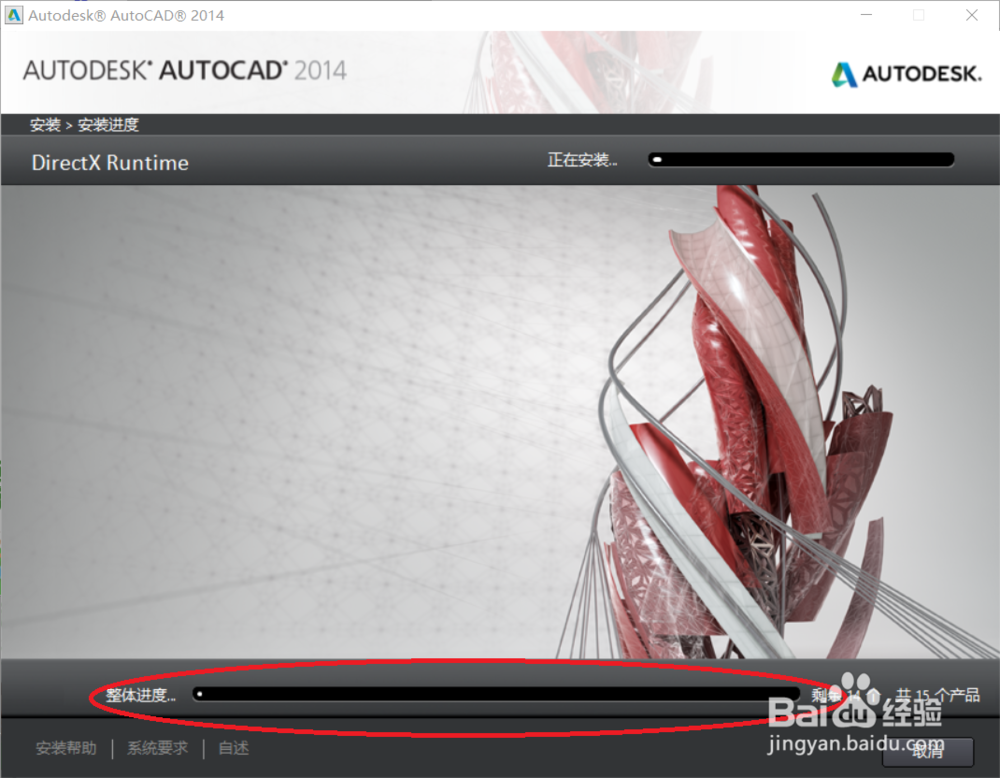
Task: Close the AutoCAD installer window
Action: tap(971, 15)
